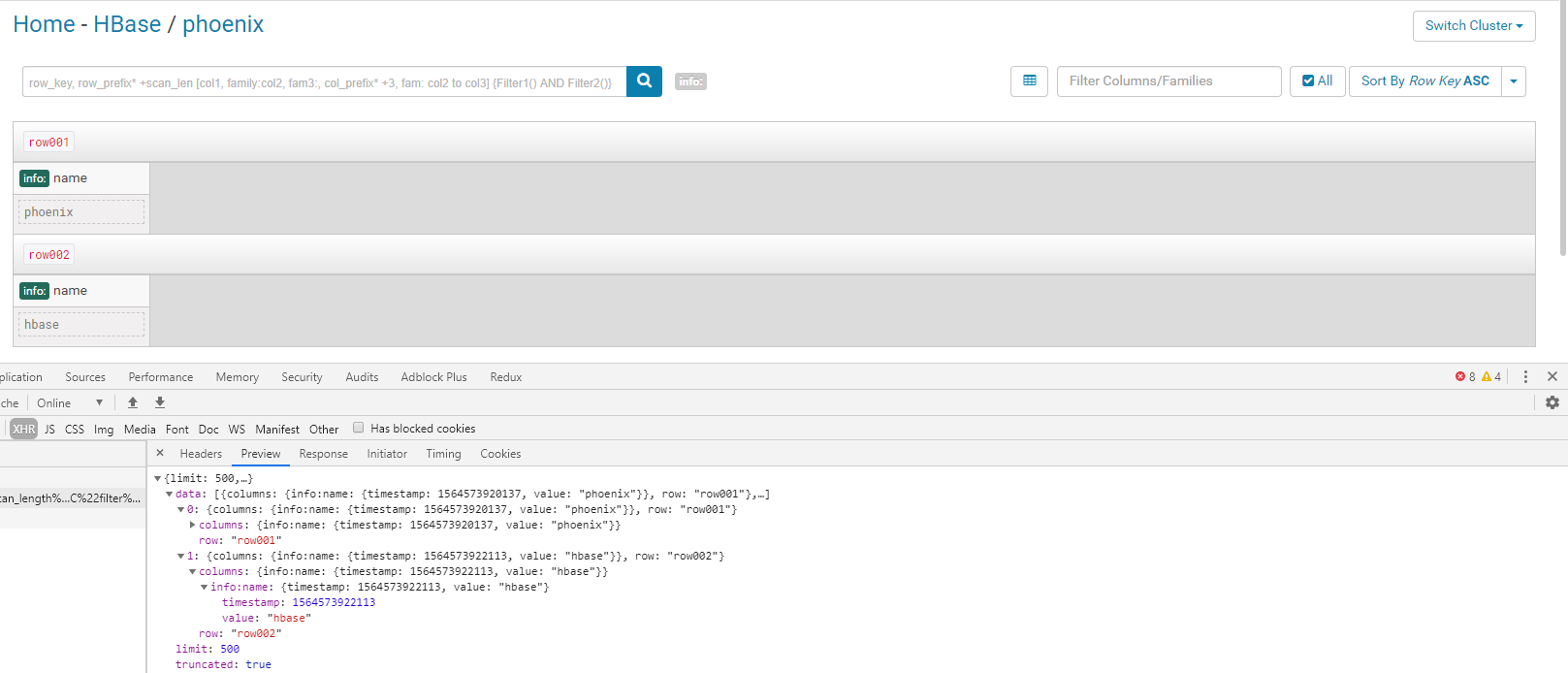Viewport: 1568px width, 673px height.
Task: Switch to the Sources panel
Action: click(85, 376)
